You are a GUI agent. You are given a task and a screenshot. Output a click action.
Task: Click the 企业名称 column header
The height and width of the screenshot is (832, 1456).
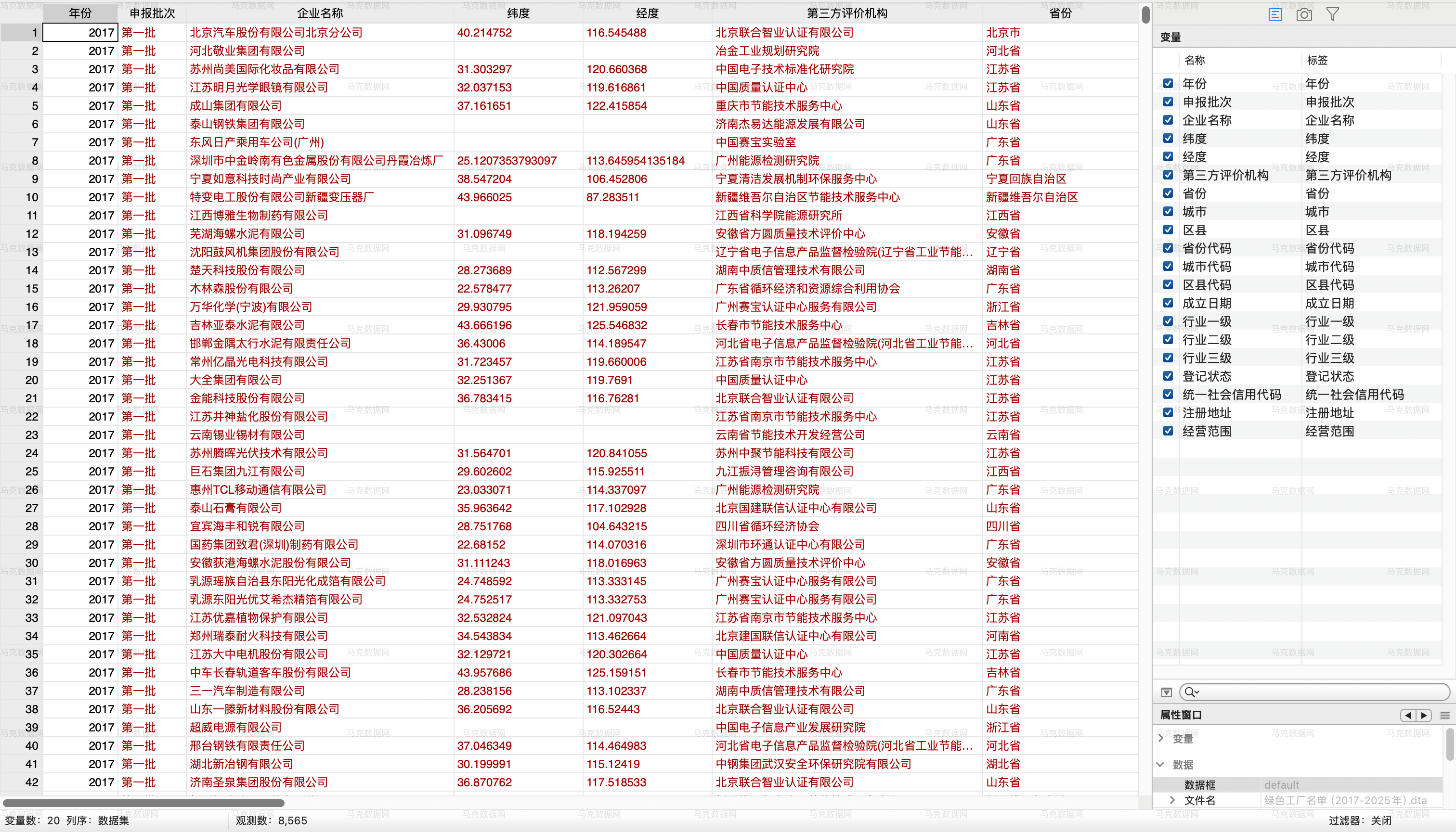tap(320, 13)
